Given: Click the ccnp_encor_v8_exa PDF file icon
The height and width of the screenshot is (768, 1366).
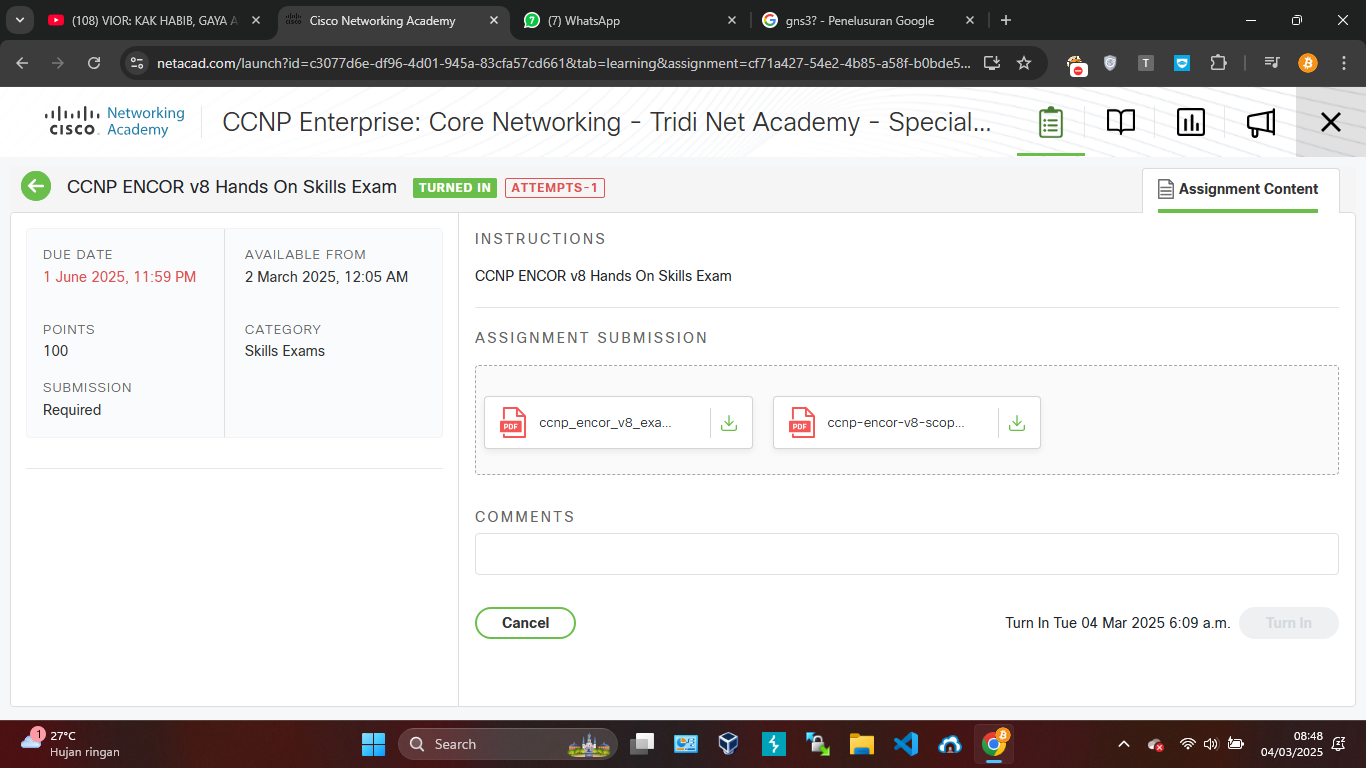Looking at the screenshot, I should pyautogui.click(x=513, y=423).
